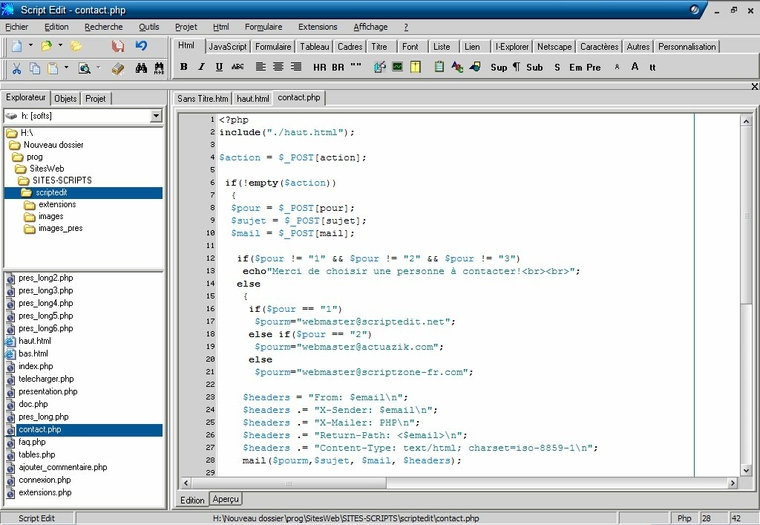The width and height of the screenshot is (760, 525).
Task: Click the green clipboard icon
Action: (x=439, y=67)
